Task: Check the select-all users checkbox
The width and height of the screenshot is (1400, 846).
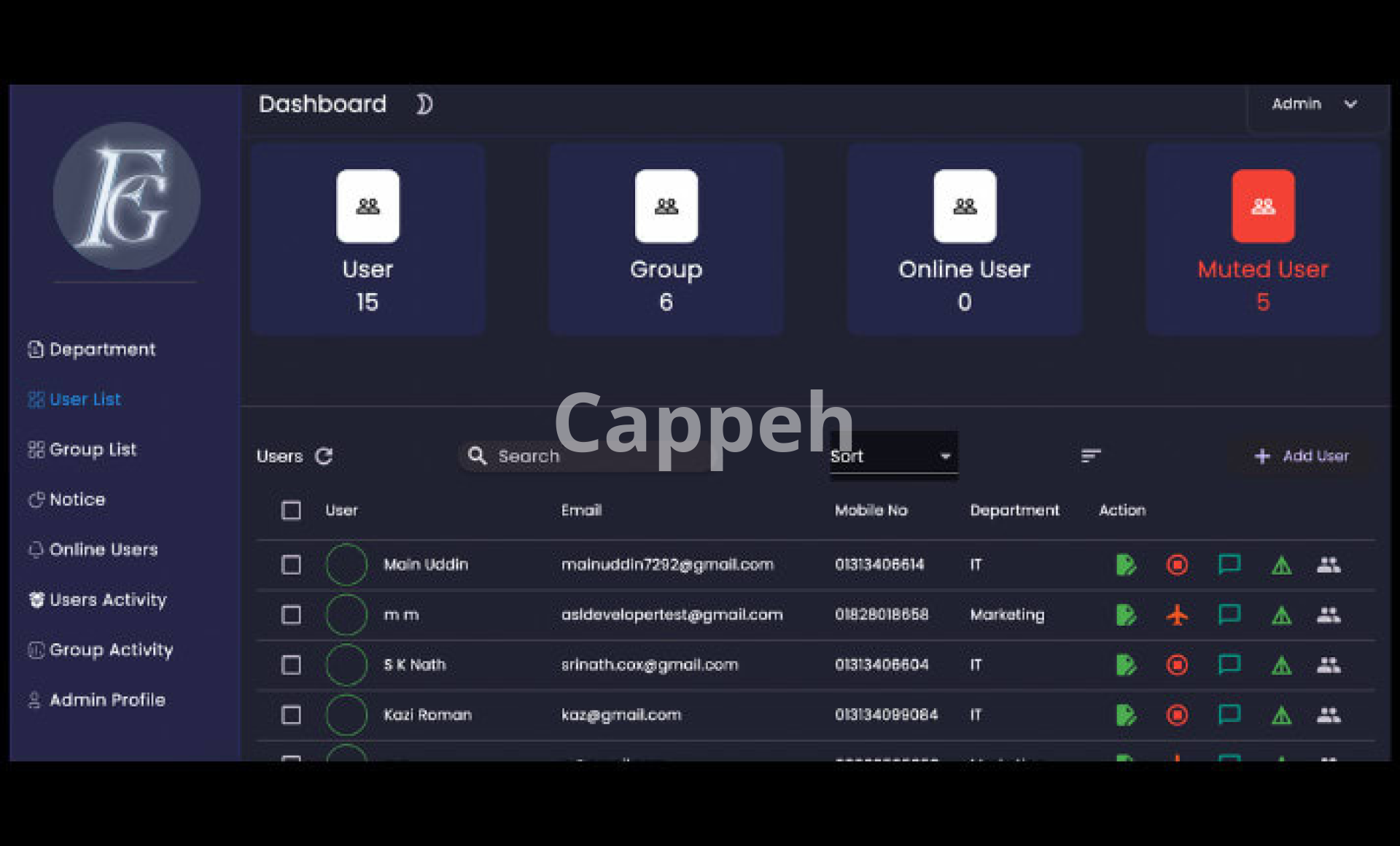Action: click(291, 511)
